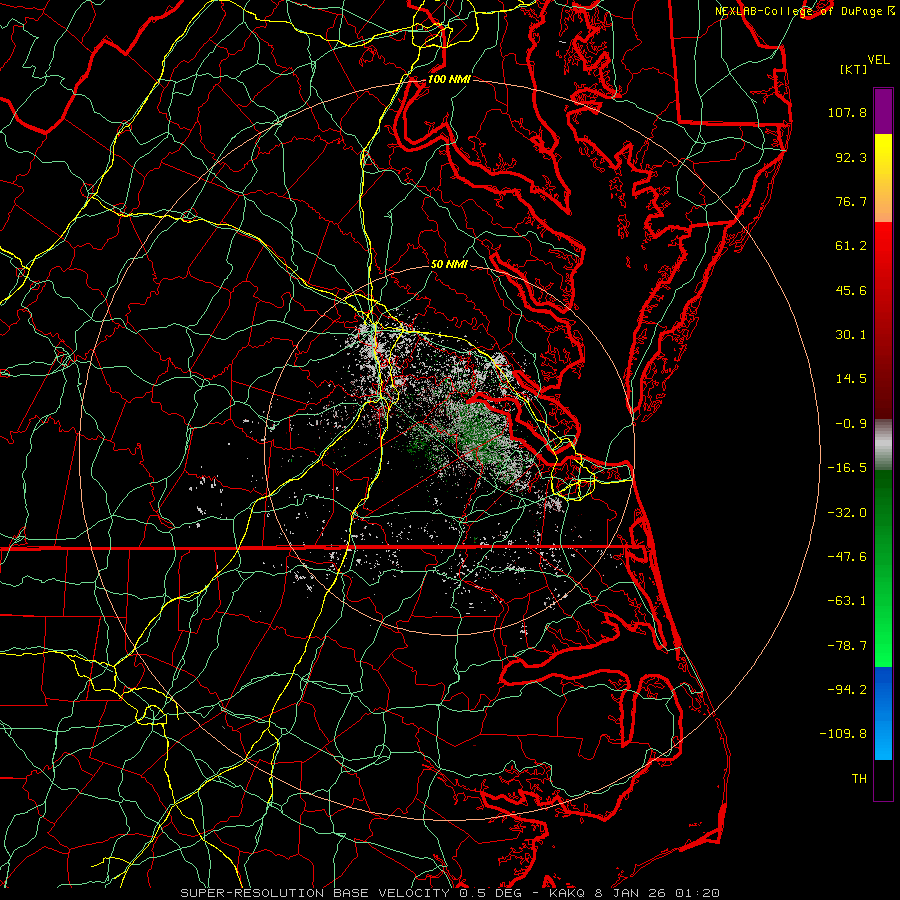Viewport: 900px width, 900px height.
Task: Click the TH threshold label in legend
Action: click(x=859, y=779)
